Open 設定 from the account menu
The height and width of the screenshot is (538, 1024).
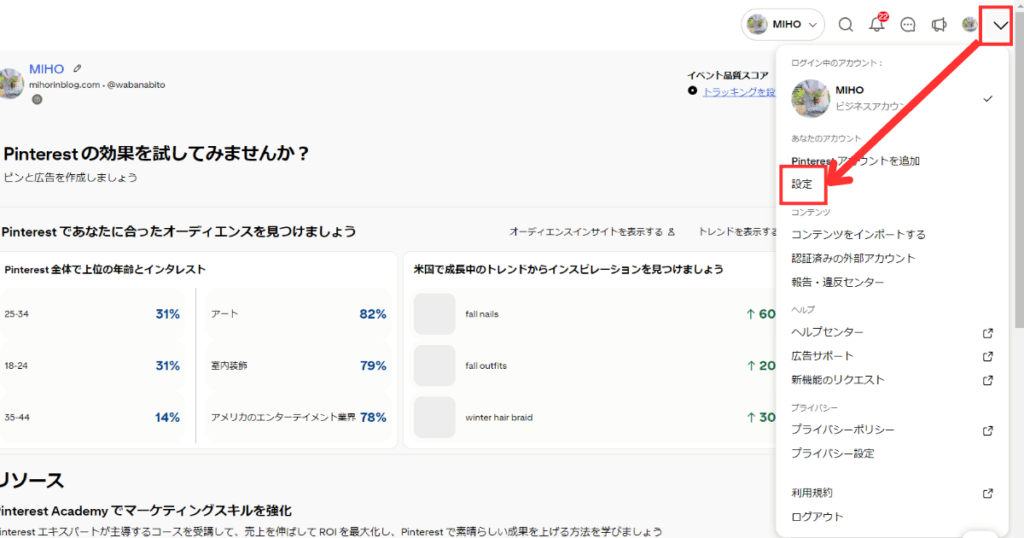(803, 184)
